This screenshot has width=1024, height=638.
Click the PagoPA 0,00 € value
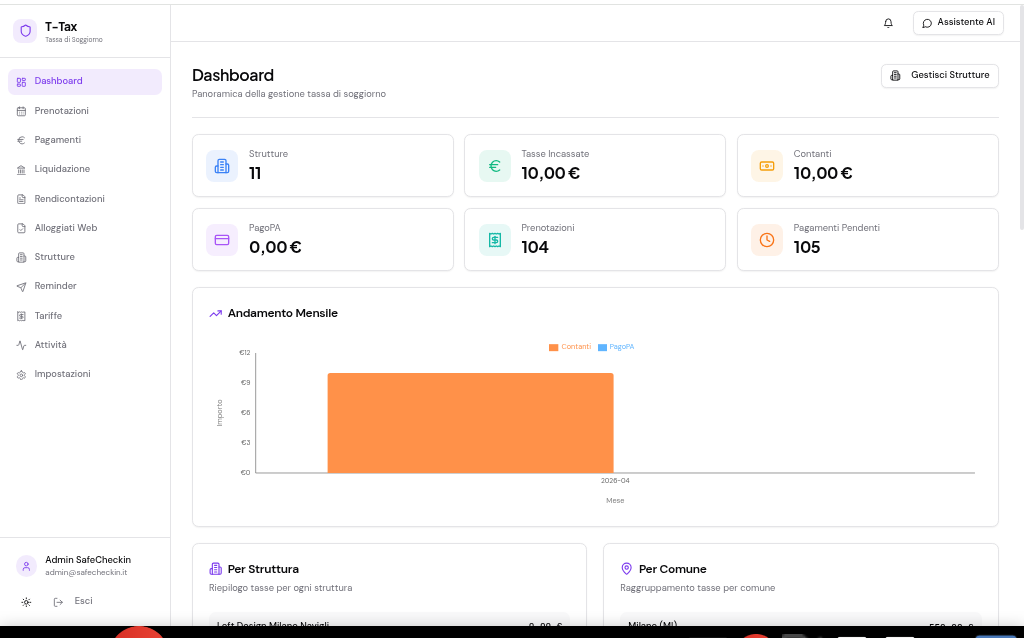(x=275, y=247)
